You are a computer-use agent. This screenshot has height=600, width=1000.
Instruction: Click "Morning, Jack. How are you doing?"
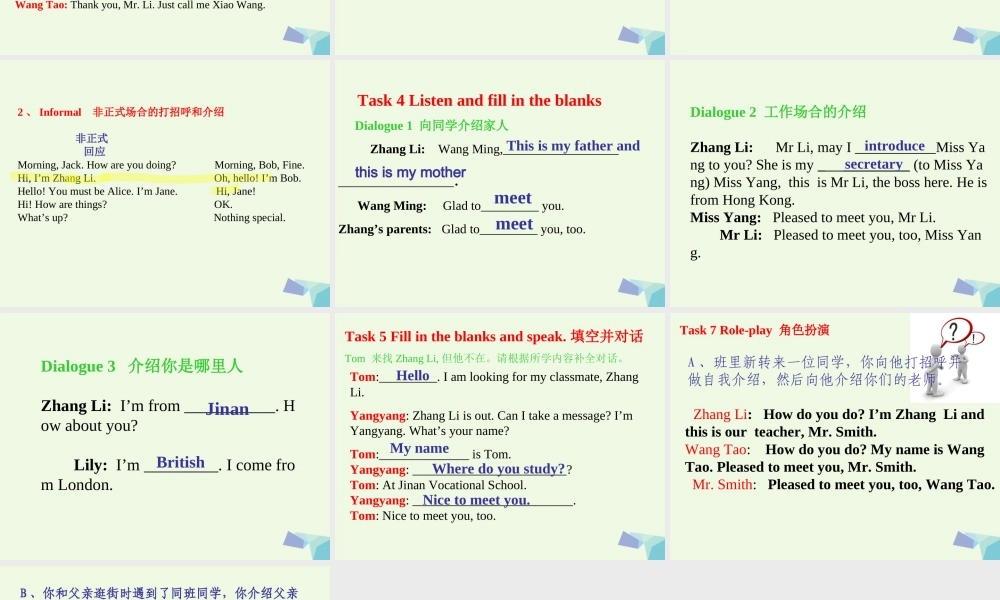point(97,165)
